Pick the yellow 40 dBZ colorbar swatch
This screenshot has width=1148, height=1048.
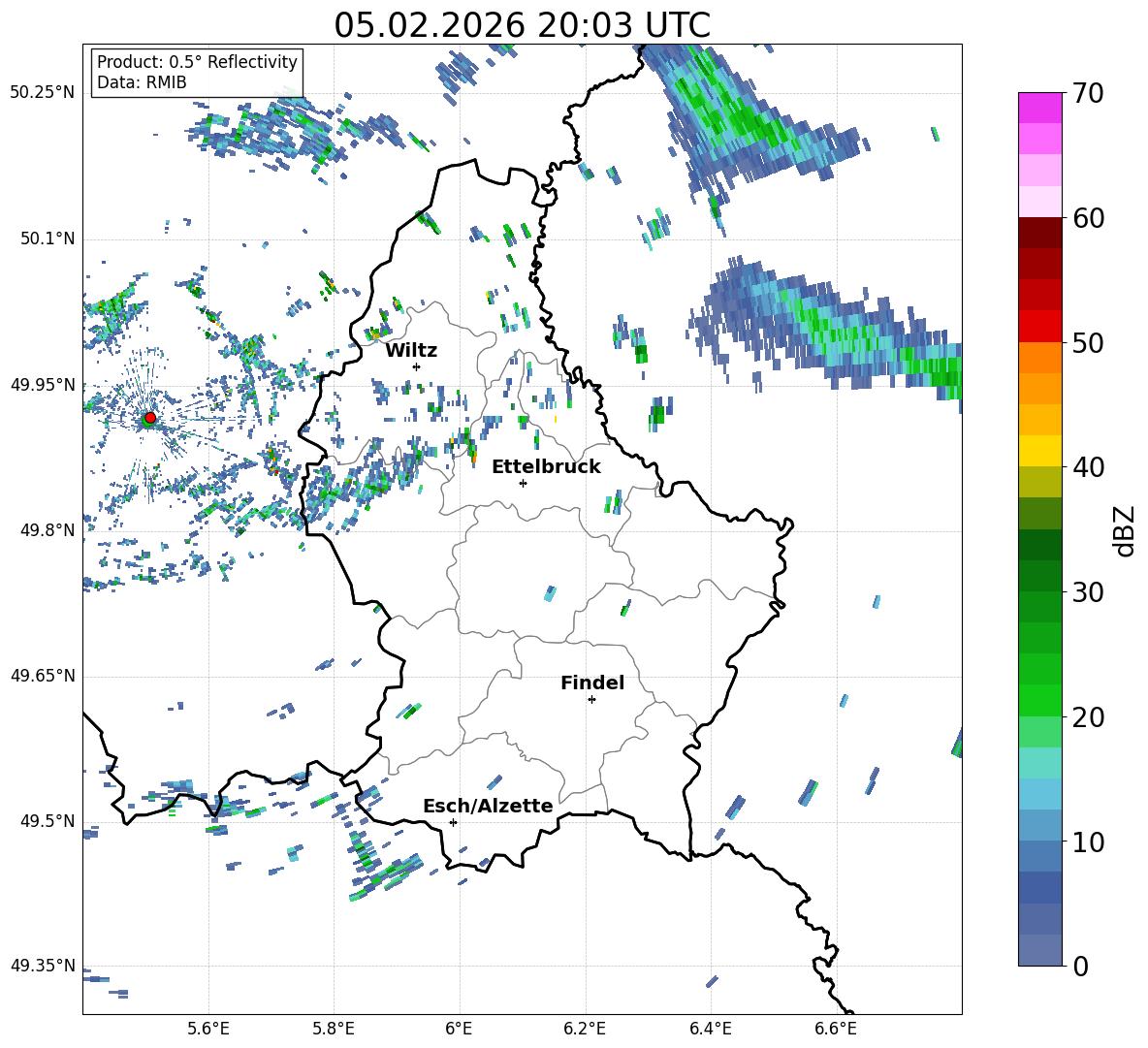click(1039, 452)
